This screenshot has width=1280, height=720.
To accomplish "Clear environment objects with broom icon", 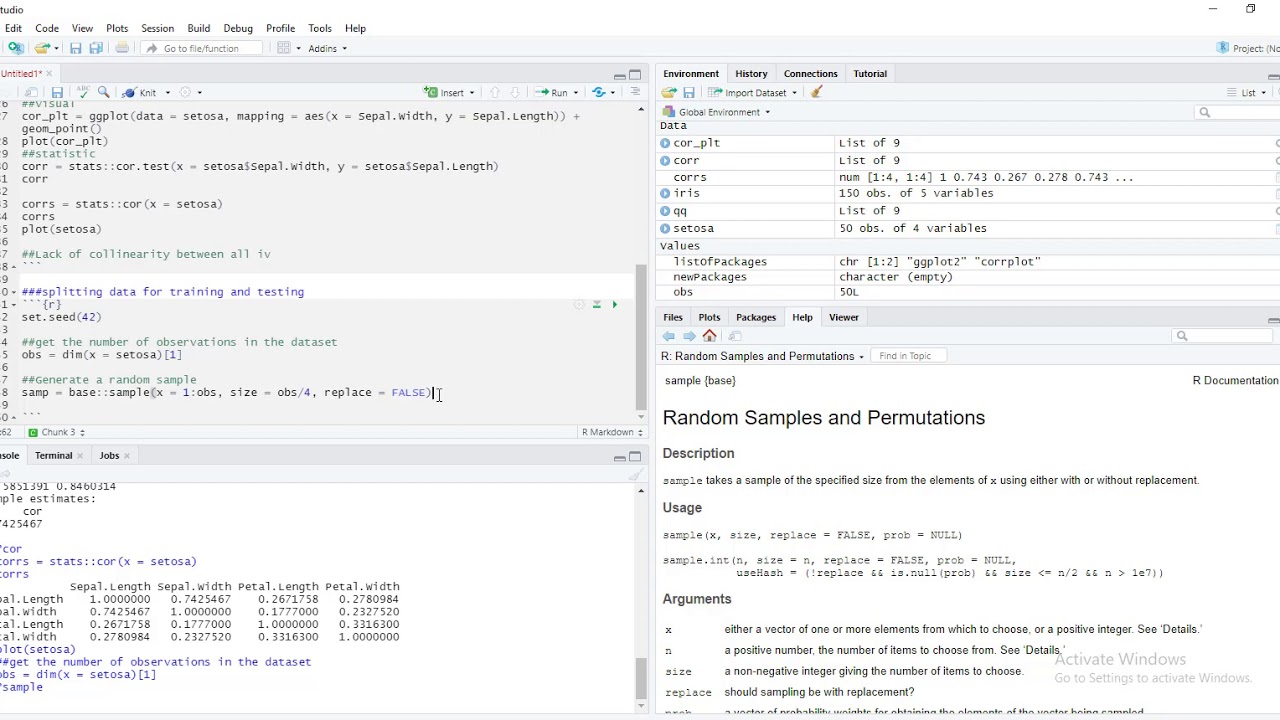I will [x=816, y=92].
